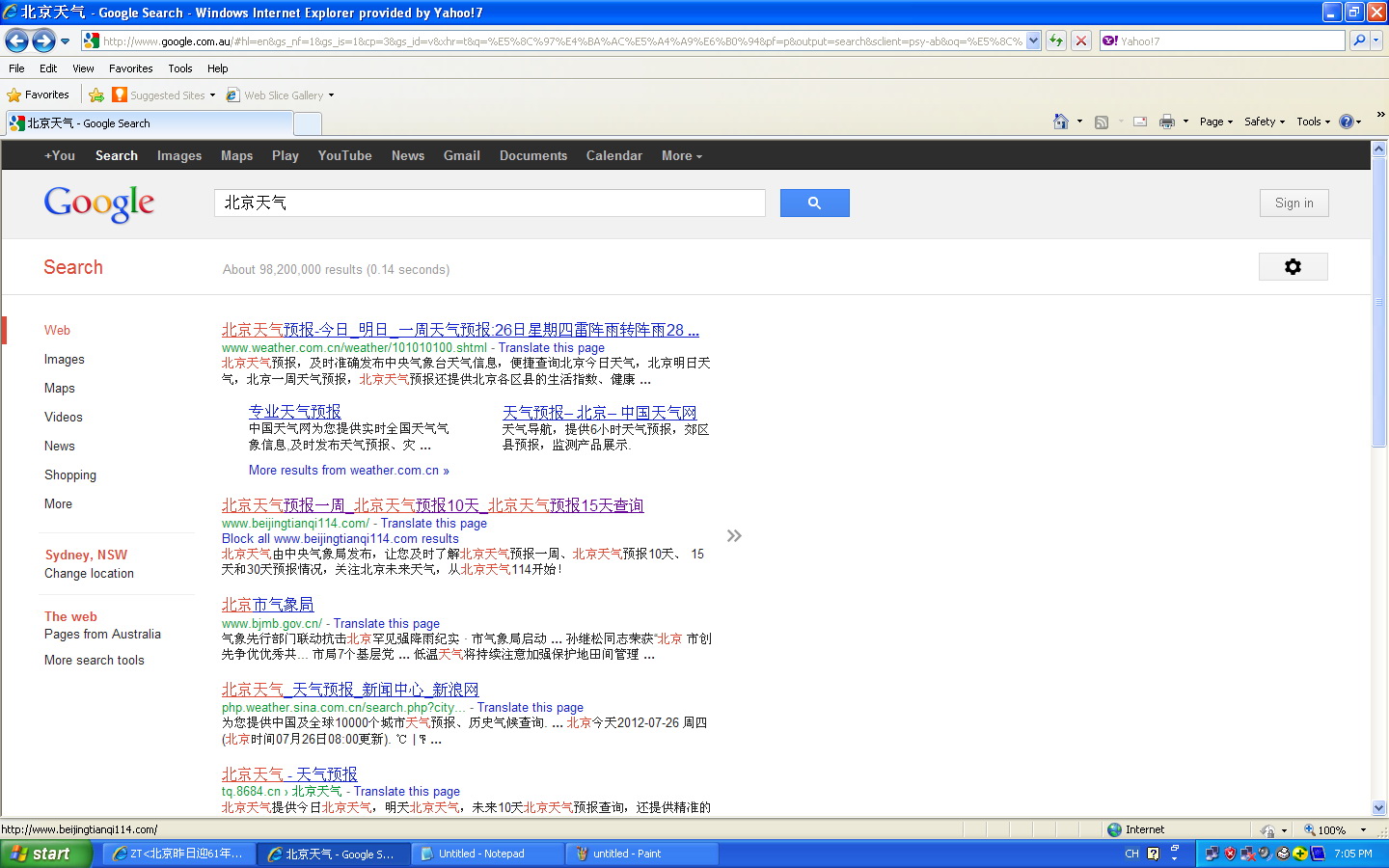
Task: Click the page scrollbar down arrow
Action: [x=1378, y=808]
